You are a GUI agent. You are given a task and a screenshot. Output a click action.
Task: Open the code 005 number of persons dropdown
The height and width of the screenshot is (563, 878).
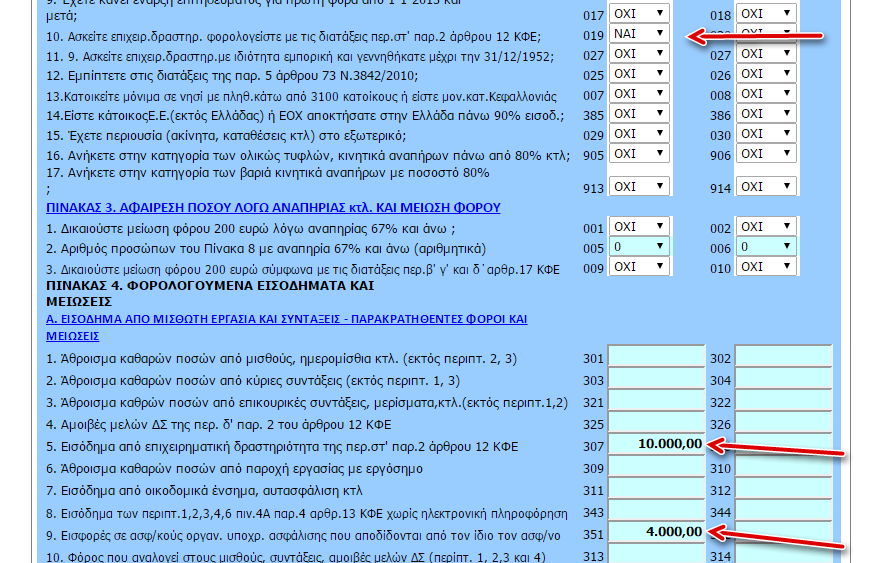[638, 247]
